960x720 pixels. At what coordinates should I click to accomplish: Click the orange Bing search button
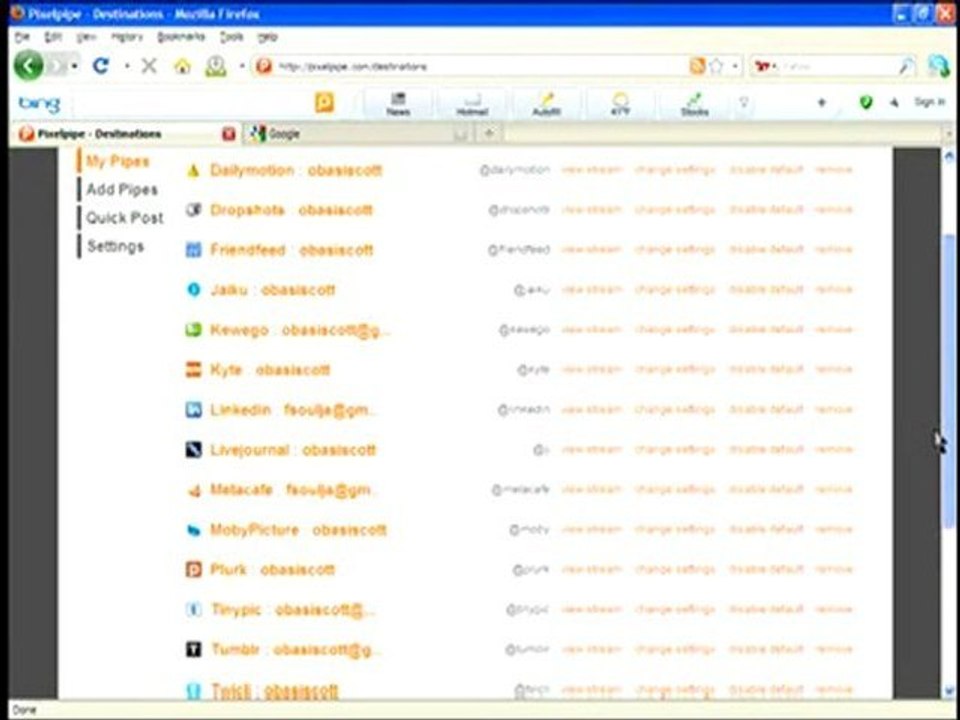pos(324,103)
